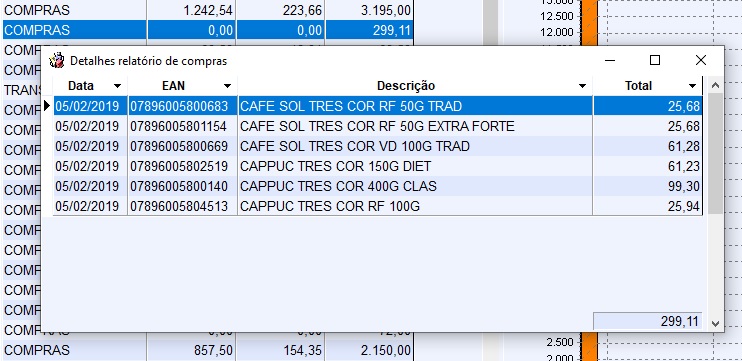Select row CAPPUC TRES COR RF 100G

[377, 206]
